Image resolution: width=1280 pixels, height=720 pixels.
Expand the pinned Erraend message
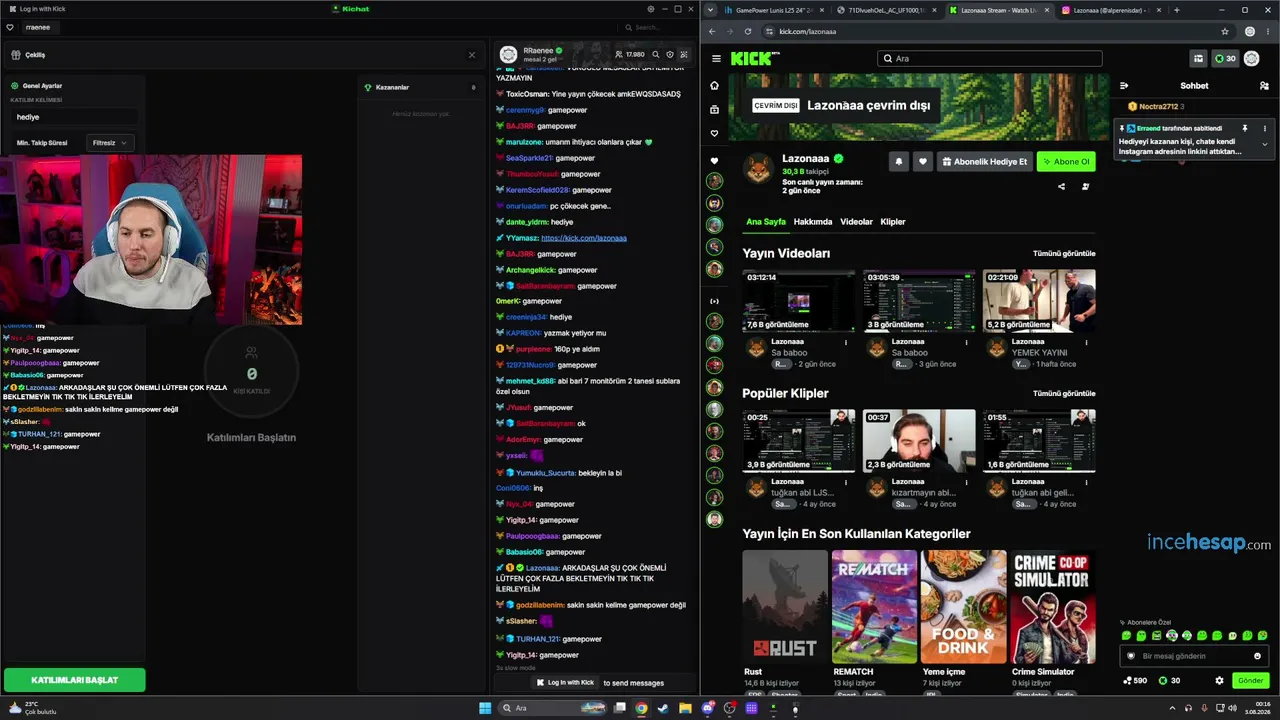[1265, 145]
